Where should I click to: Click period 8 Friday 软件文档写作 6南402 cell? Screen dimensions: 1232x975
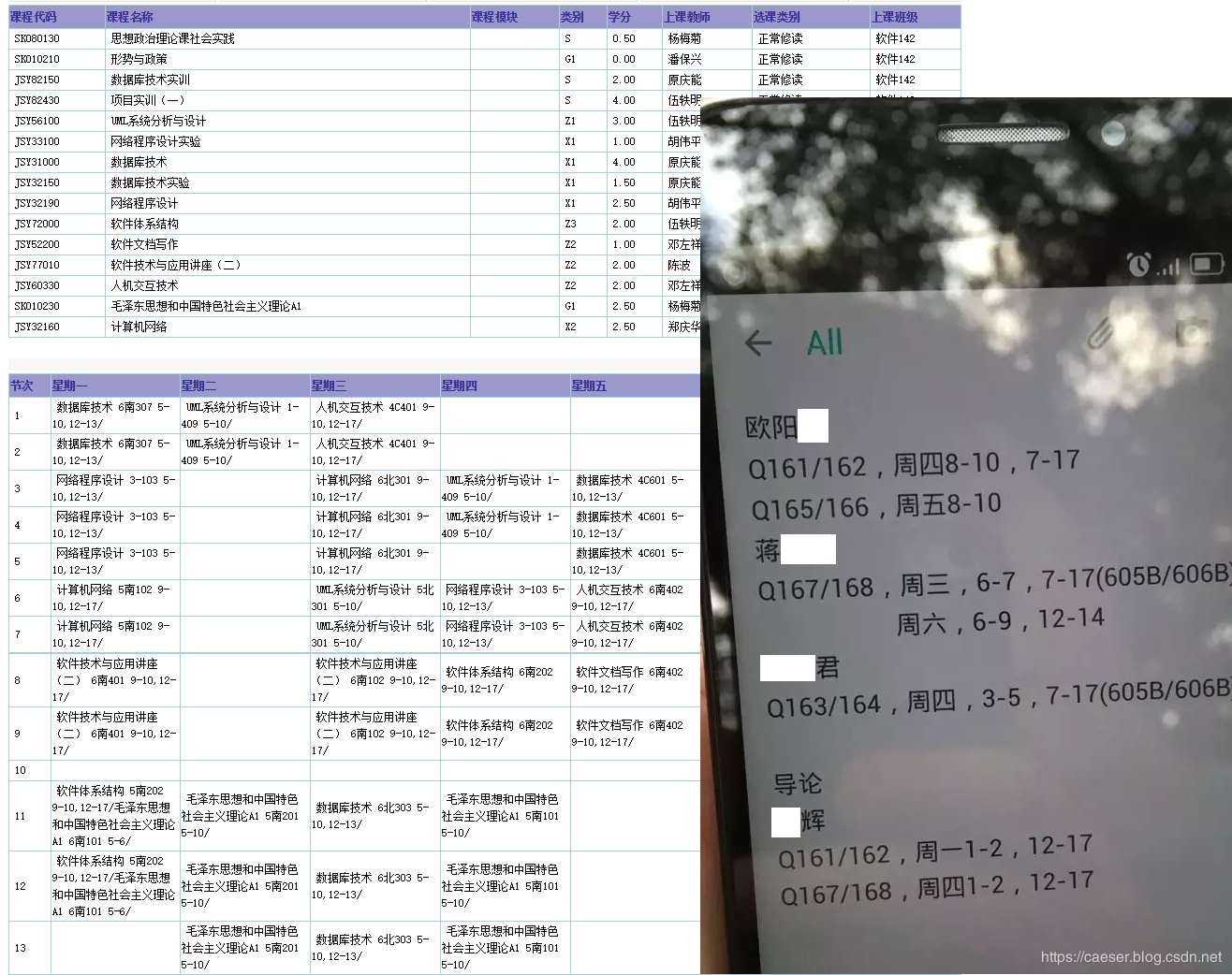point(635,680)
